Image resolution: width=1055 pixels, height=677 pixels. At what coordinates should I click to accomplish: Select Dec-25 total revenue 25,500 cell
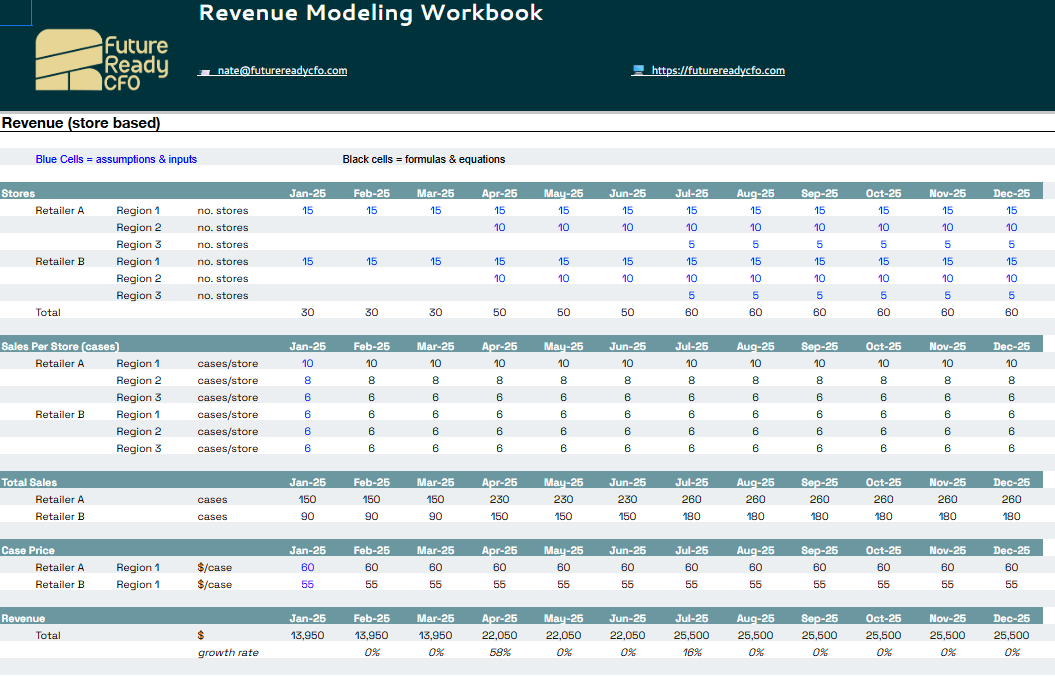tap(1011, 636)
